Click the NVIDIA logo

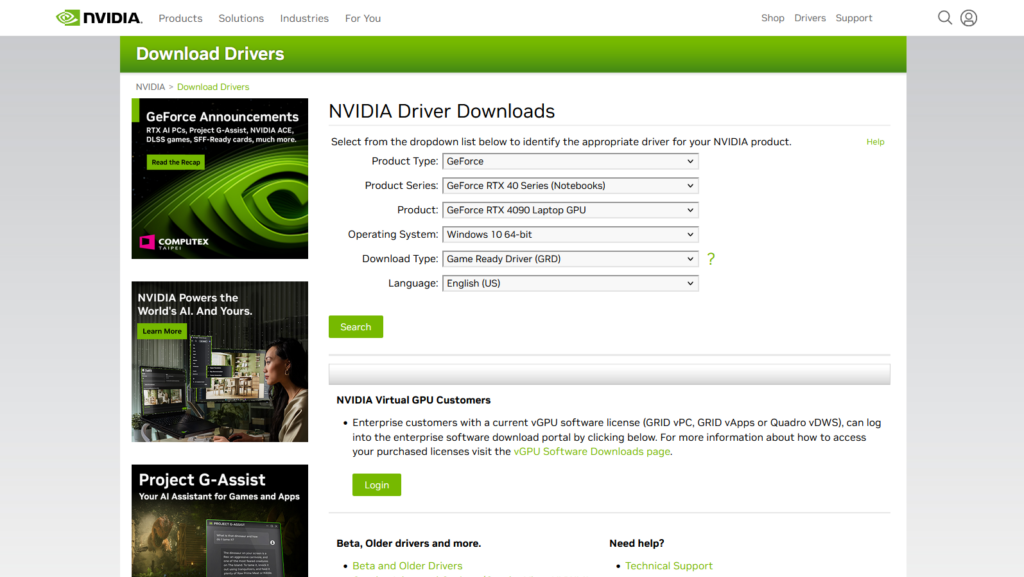click(97, 17)
